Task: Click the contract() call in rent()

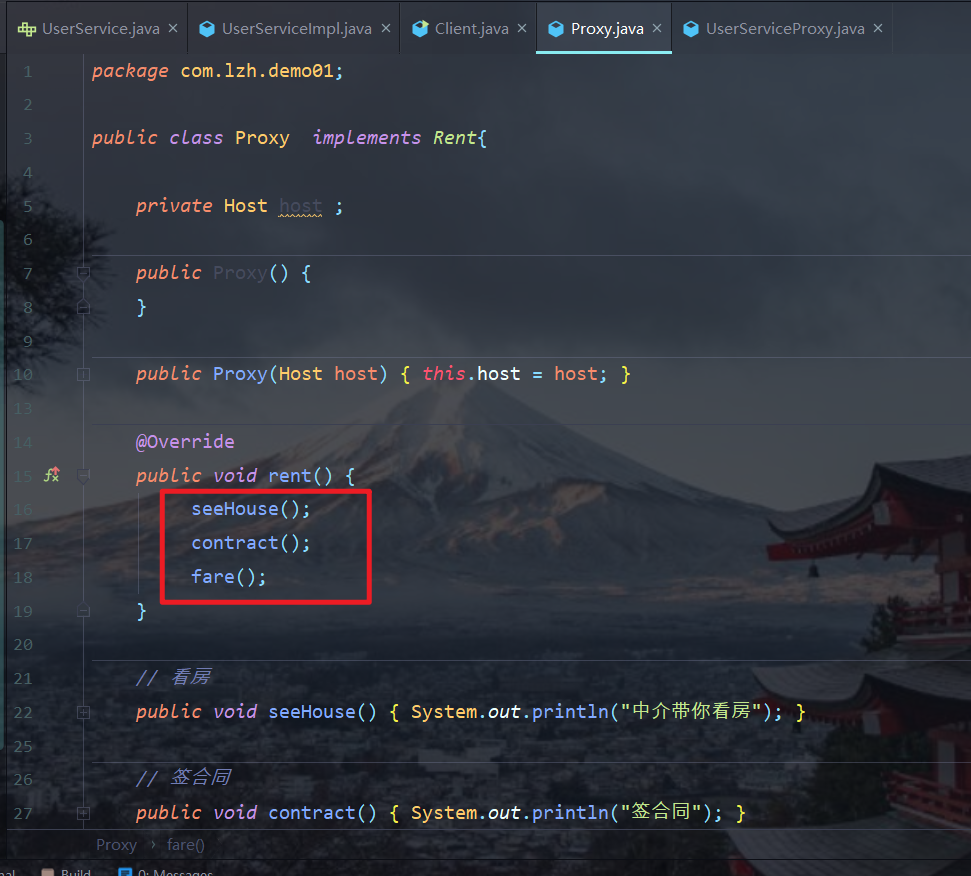Action: (x=250, y=543)
